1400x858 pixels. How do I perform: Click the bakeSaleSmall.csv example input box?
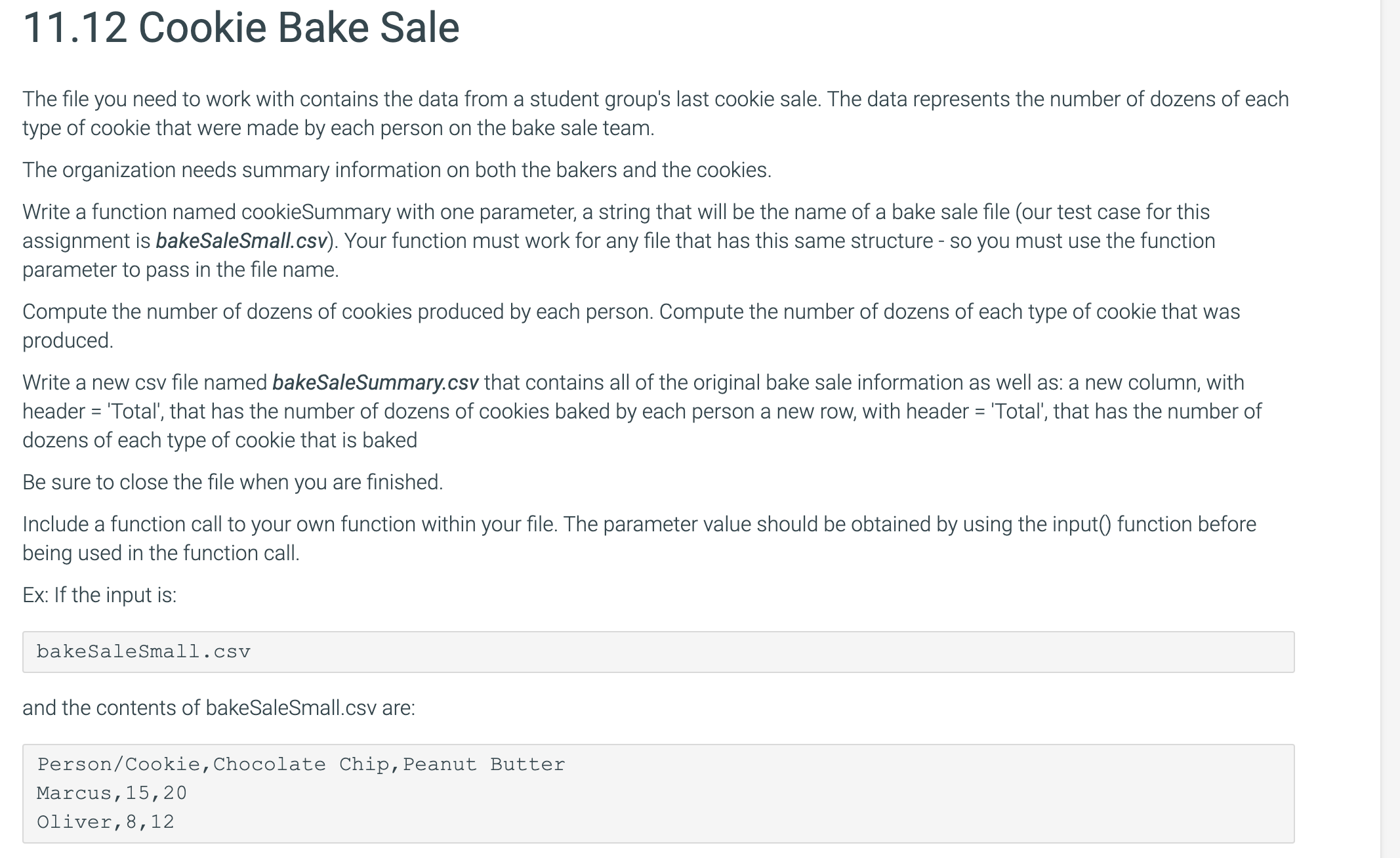[658, 651]
